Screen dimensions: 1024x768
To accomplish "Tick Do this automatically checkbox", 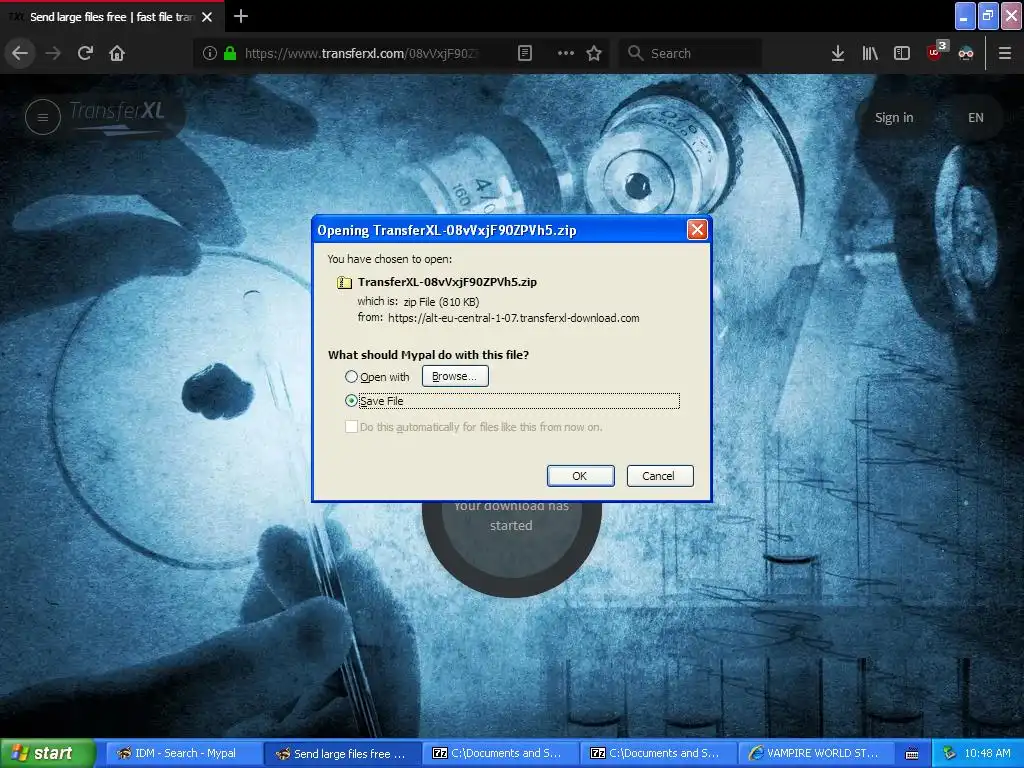I will pyautogui.click(x=351, y=427).
